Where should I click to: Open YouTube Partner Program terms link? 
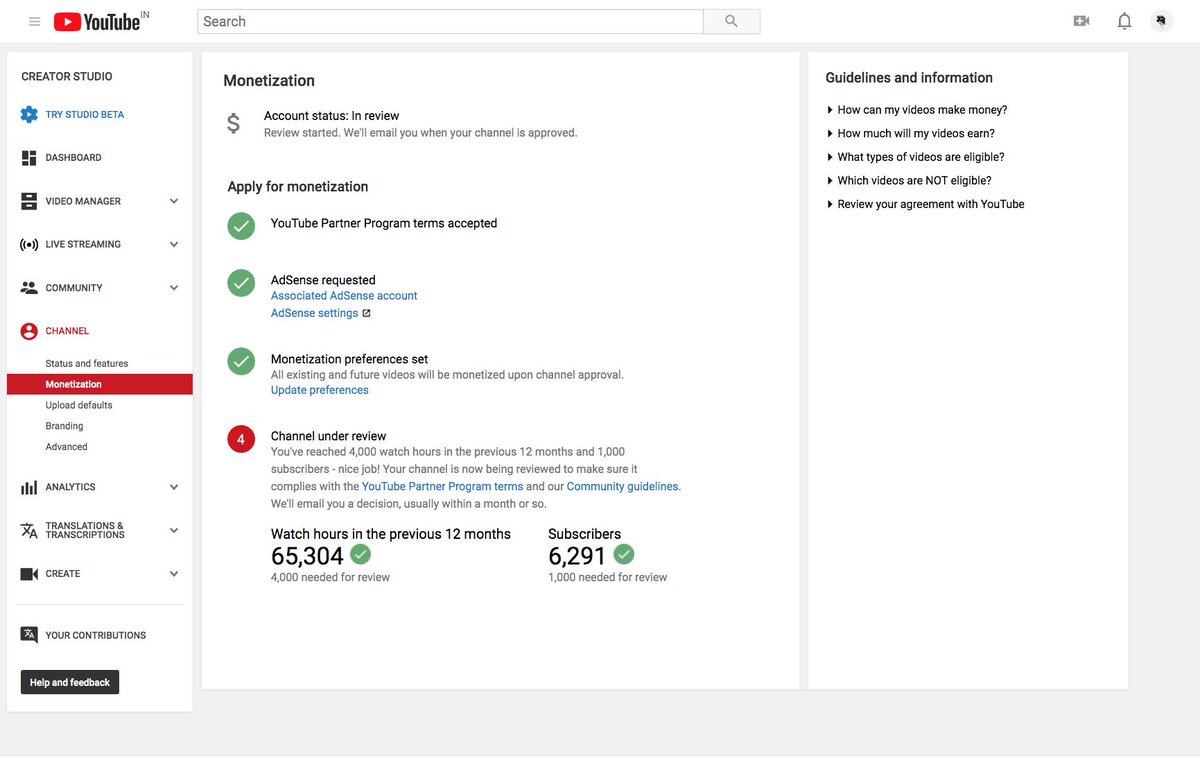click(442, 487)
